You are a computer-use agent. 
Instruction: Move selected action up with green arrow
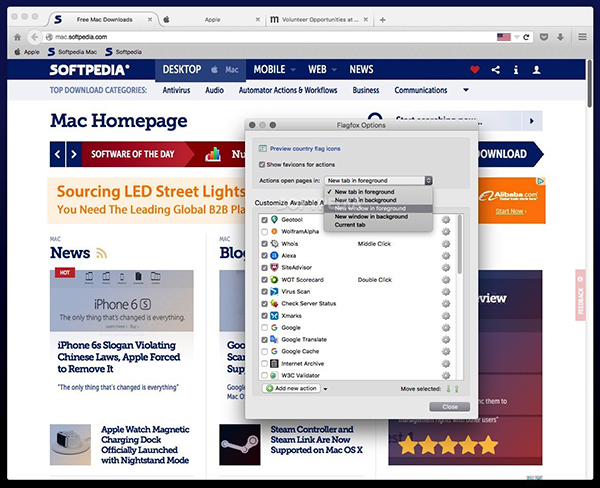[x=457, y=389]
